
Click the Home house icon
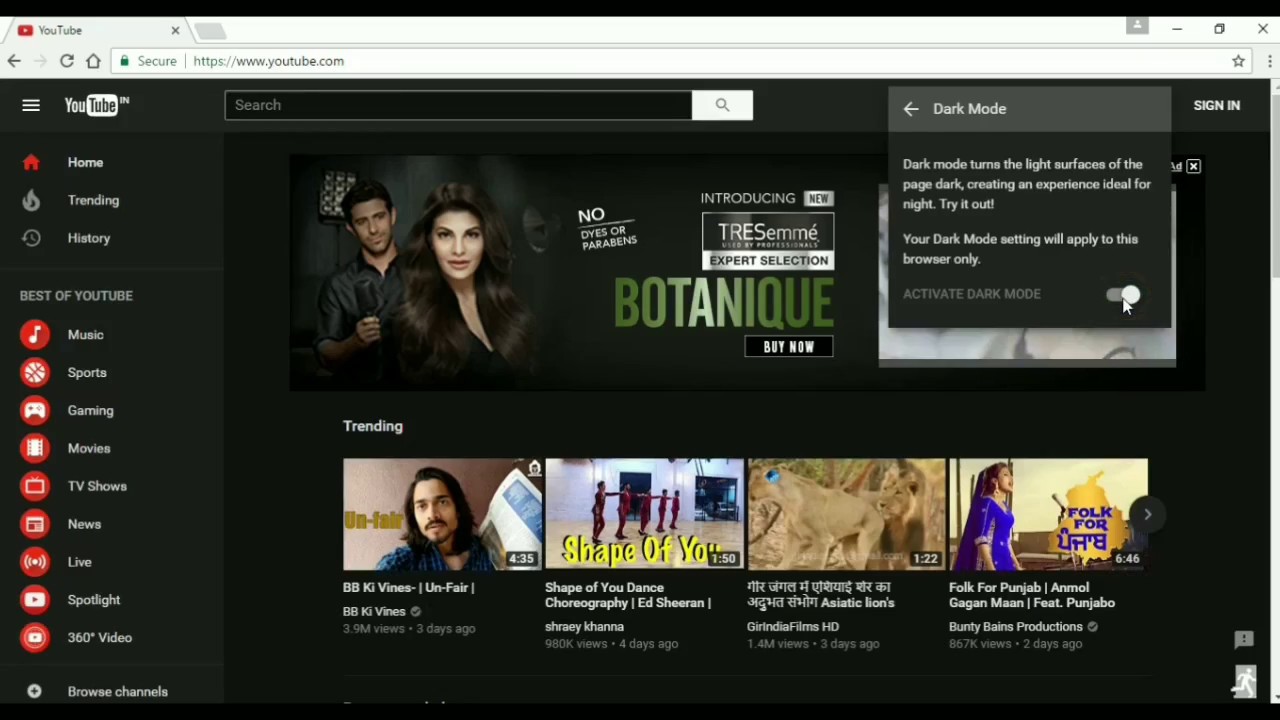(31, 162)
